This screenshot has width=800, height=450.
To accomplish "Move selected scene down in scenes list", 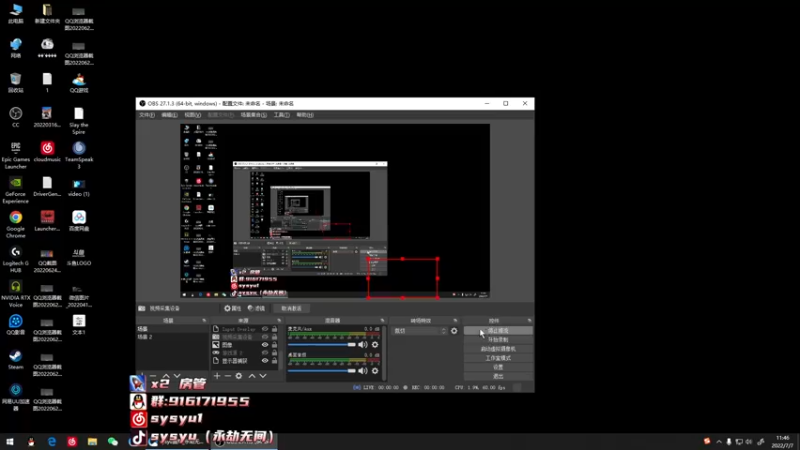I will click(177, 376).
